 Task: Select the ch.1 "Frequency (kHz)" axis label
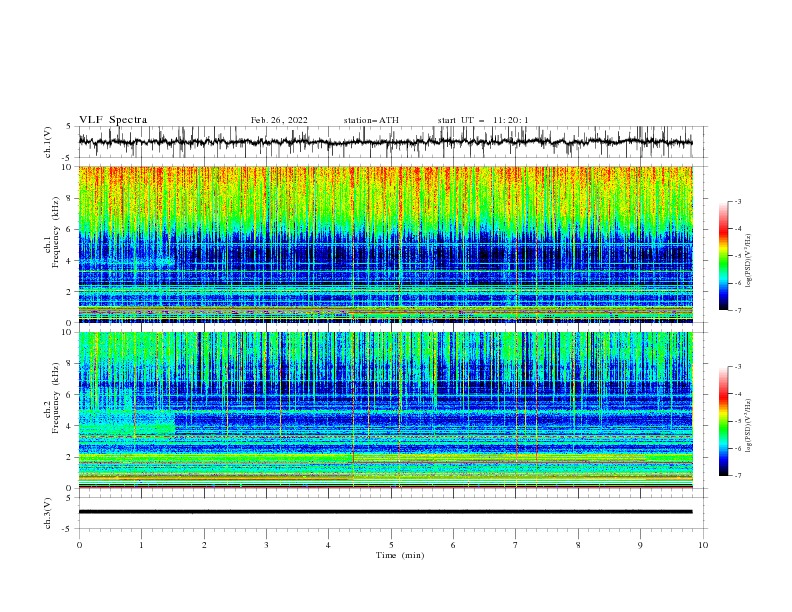pyautogui.click(x=56, y=233)
